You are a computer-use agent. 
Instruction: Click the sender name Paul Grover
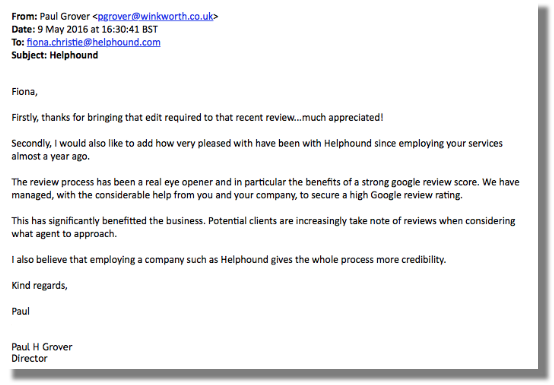[x=65, y=17]
